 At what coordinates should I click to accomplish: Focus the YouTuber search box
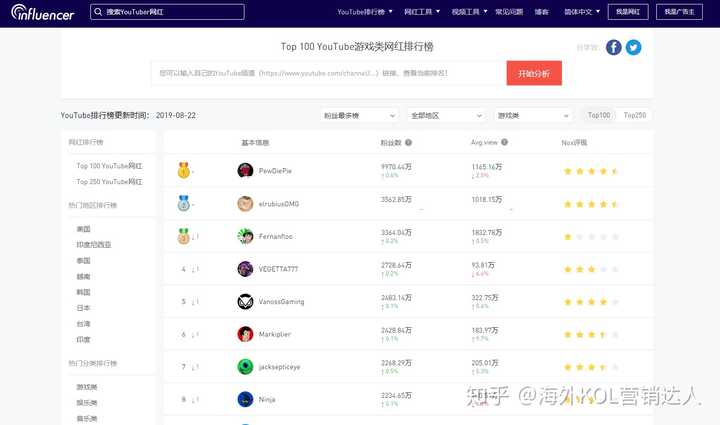pos(167,12)
